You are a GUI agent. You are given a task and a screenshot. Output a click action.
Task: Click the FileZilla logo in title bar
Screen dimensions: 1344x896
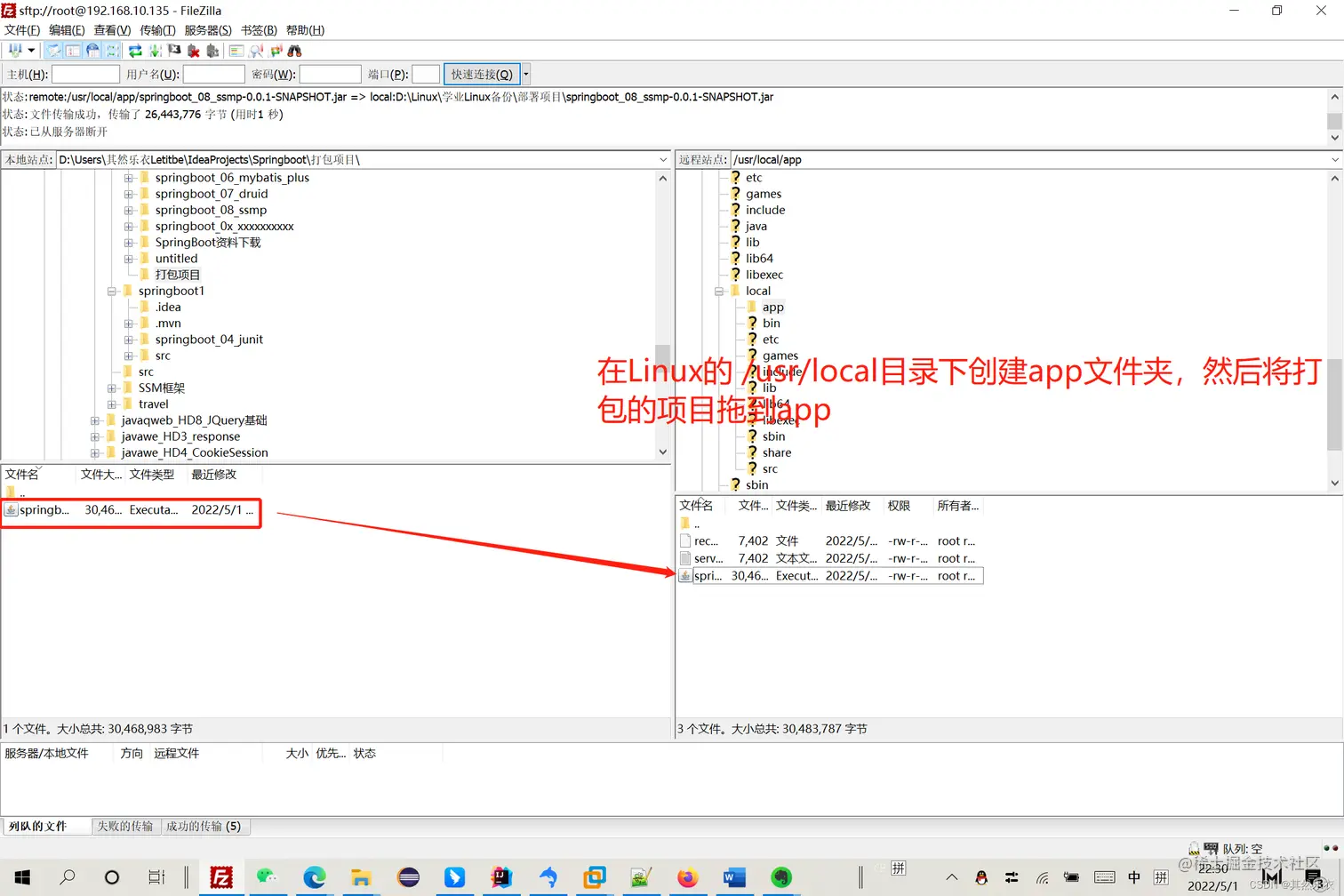tap(9, 11)
